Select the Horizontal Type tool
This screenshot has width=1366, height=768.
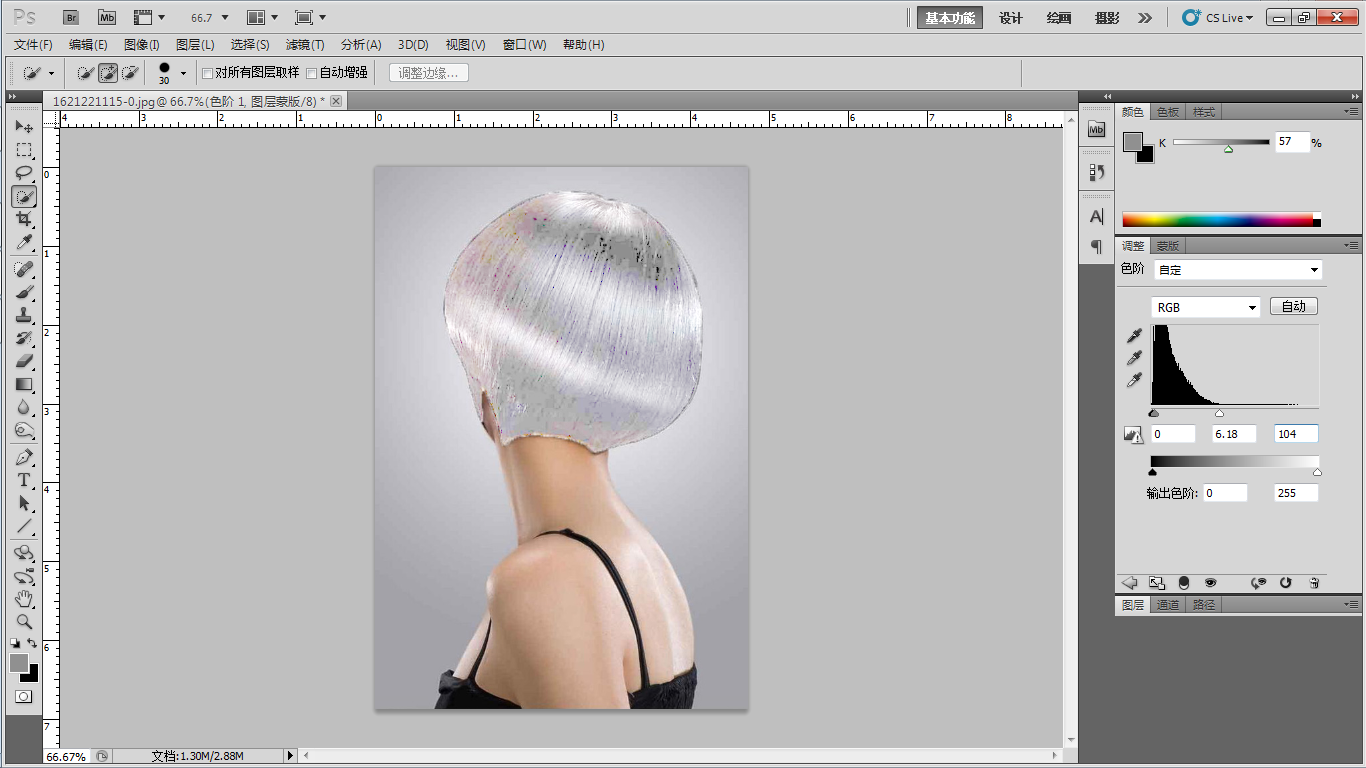pos(24,480)
